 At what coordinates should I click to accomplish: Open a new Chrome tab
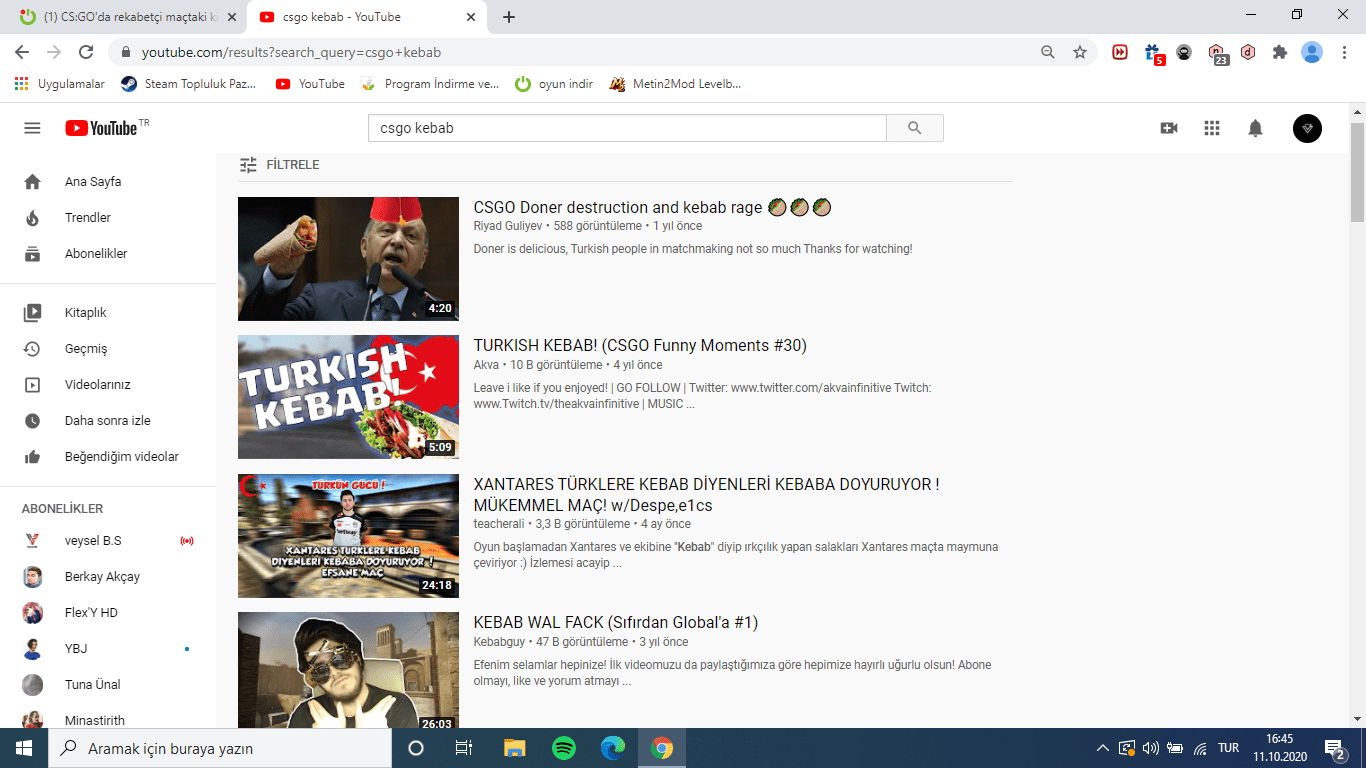(509, 17)
